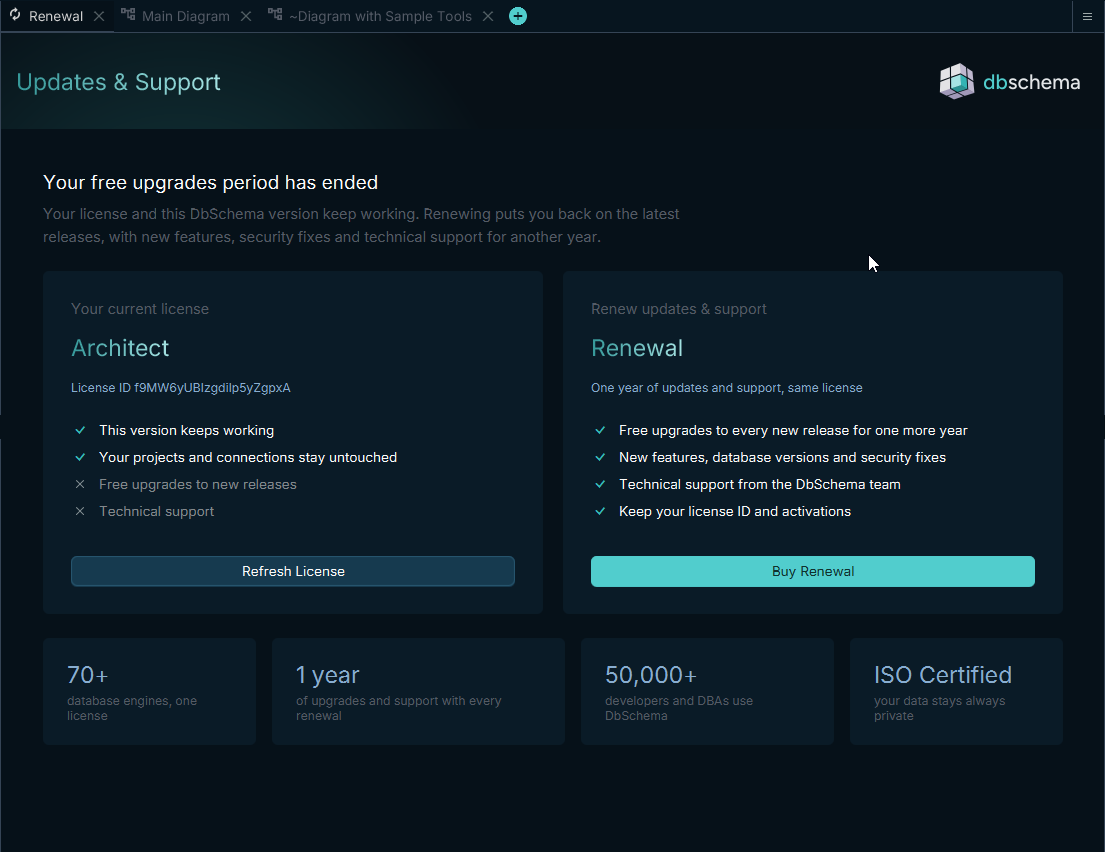Close the ~Diagram with Sample Tools tab

488,16
